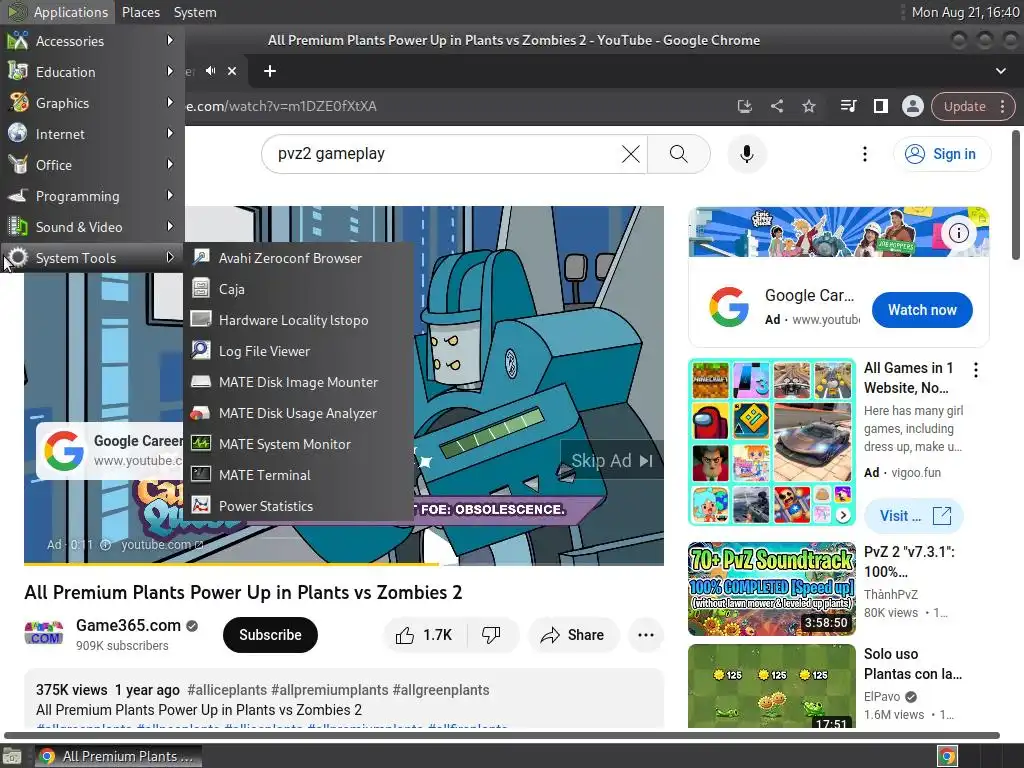Viewport: 1024px width, 768px height.
Task: Open the All Games in 1 Website thumbnail
Action: [771, 442]
